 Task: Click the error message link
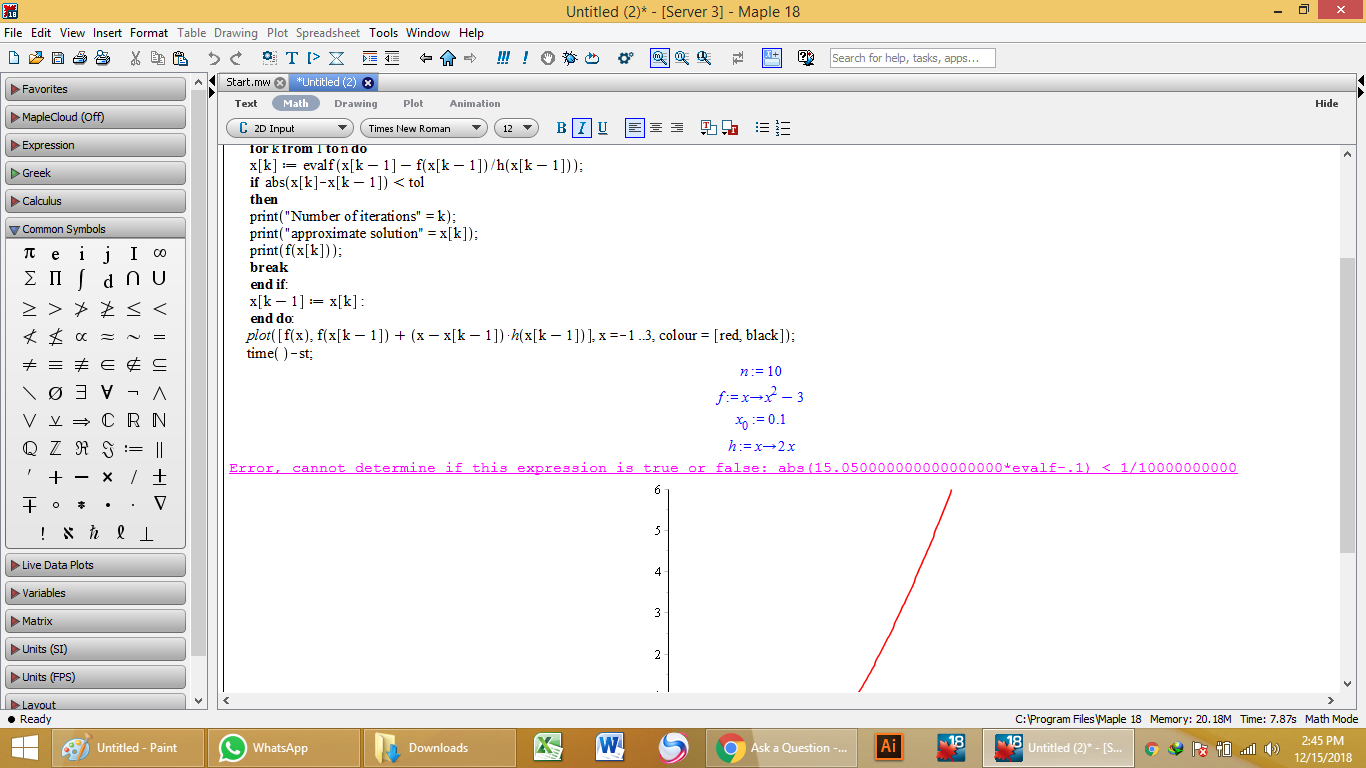[733, 468]
